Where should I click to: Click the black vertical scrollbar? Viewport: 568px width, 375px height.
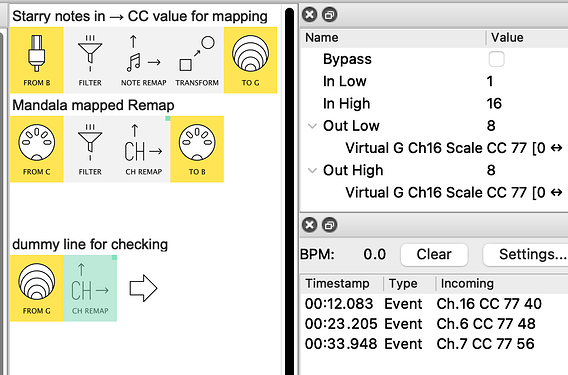tap(289, 191)
